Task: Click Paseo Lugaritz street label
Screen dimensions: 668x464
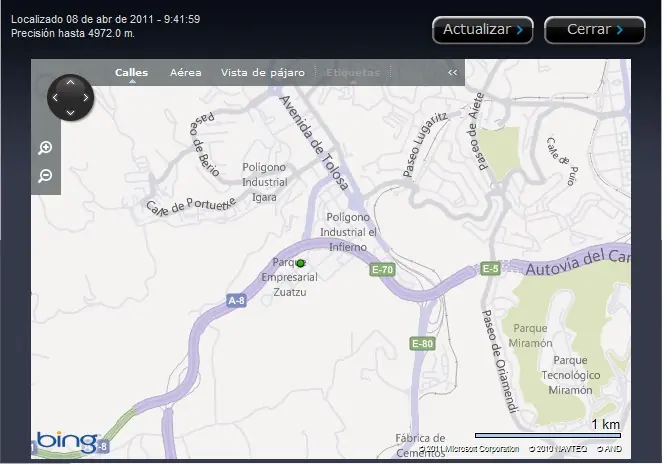Action: coord(425,144)
